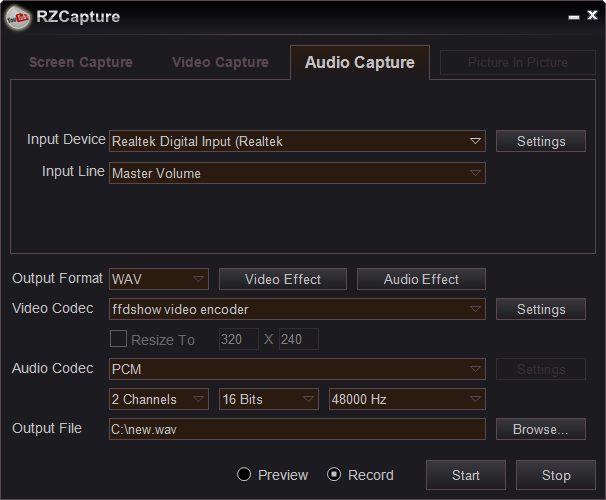Click the Audio Effect button
Viewport: 606px width, 500px height.
[421, 279]
